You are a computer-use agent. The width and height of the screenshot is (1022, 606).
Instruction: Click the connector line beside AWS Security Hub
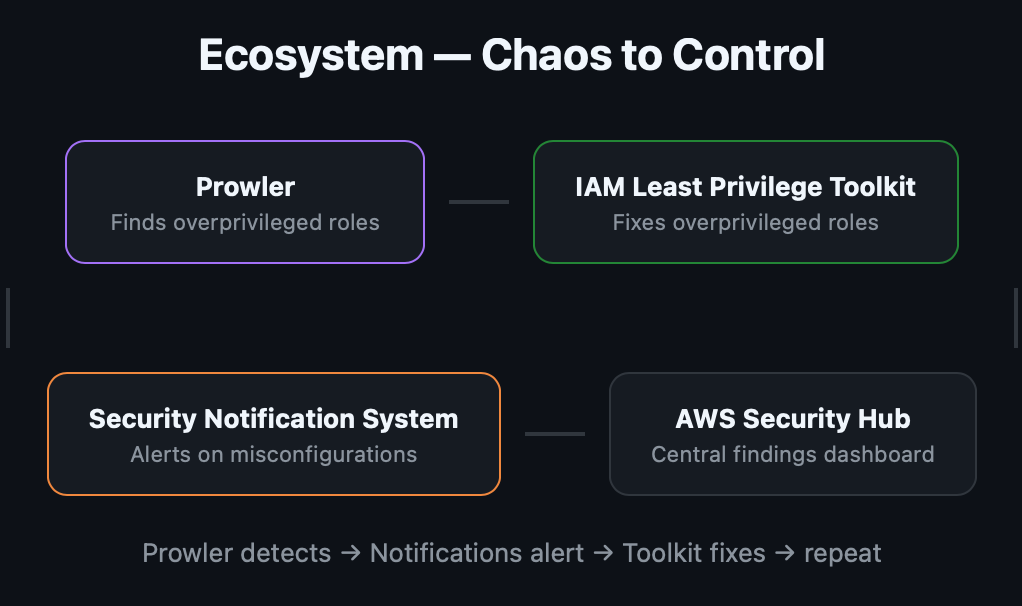[554, 434]
